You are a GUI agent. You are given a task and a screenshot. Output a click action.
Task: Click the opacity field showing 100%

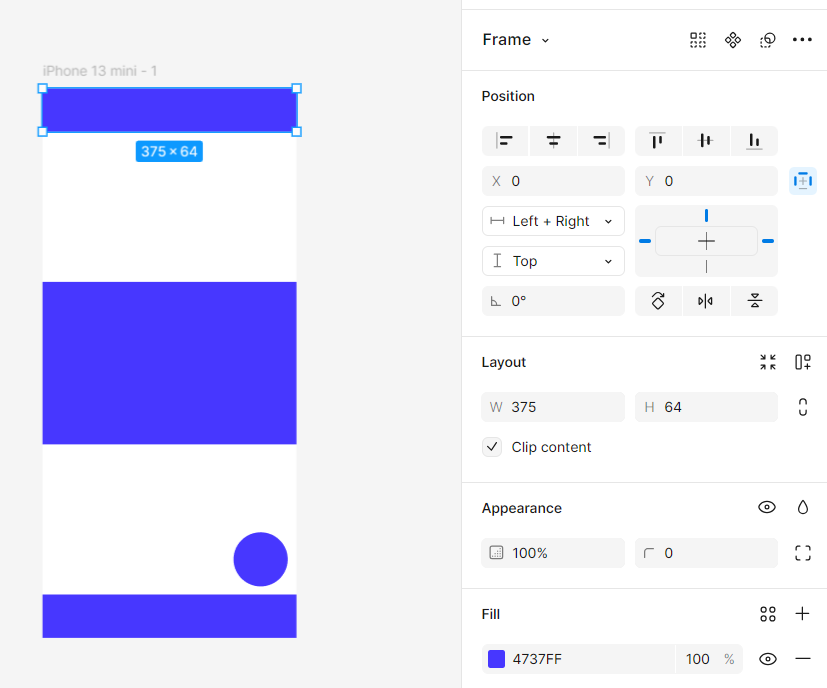553,553
